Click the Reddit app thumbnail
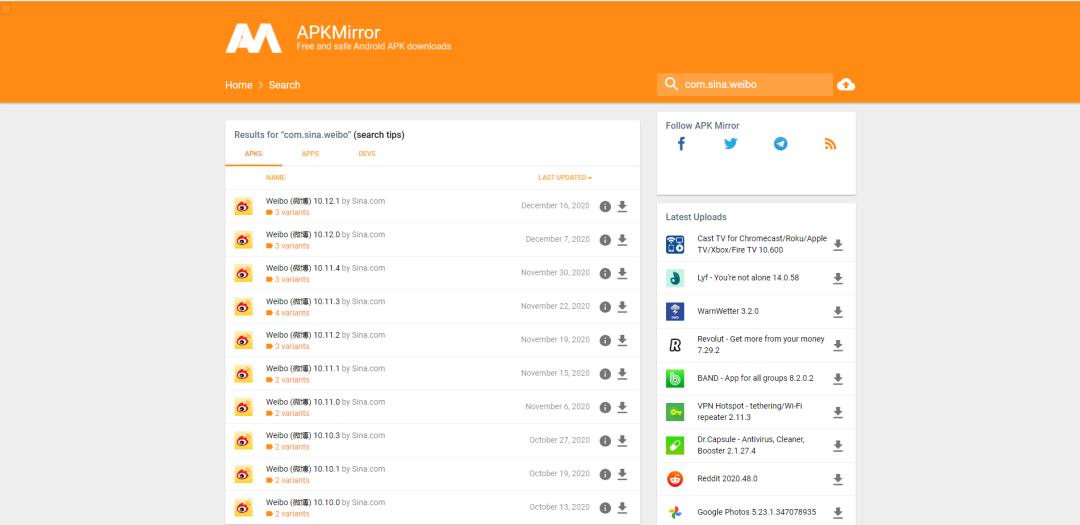Viewport: 1080px width, 525px height. pyautogui.click(x=675, y=479)
